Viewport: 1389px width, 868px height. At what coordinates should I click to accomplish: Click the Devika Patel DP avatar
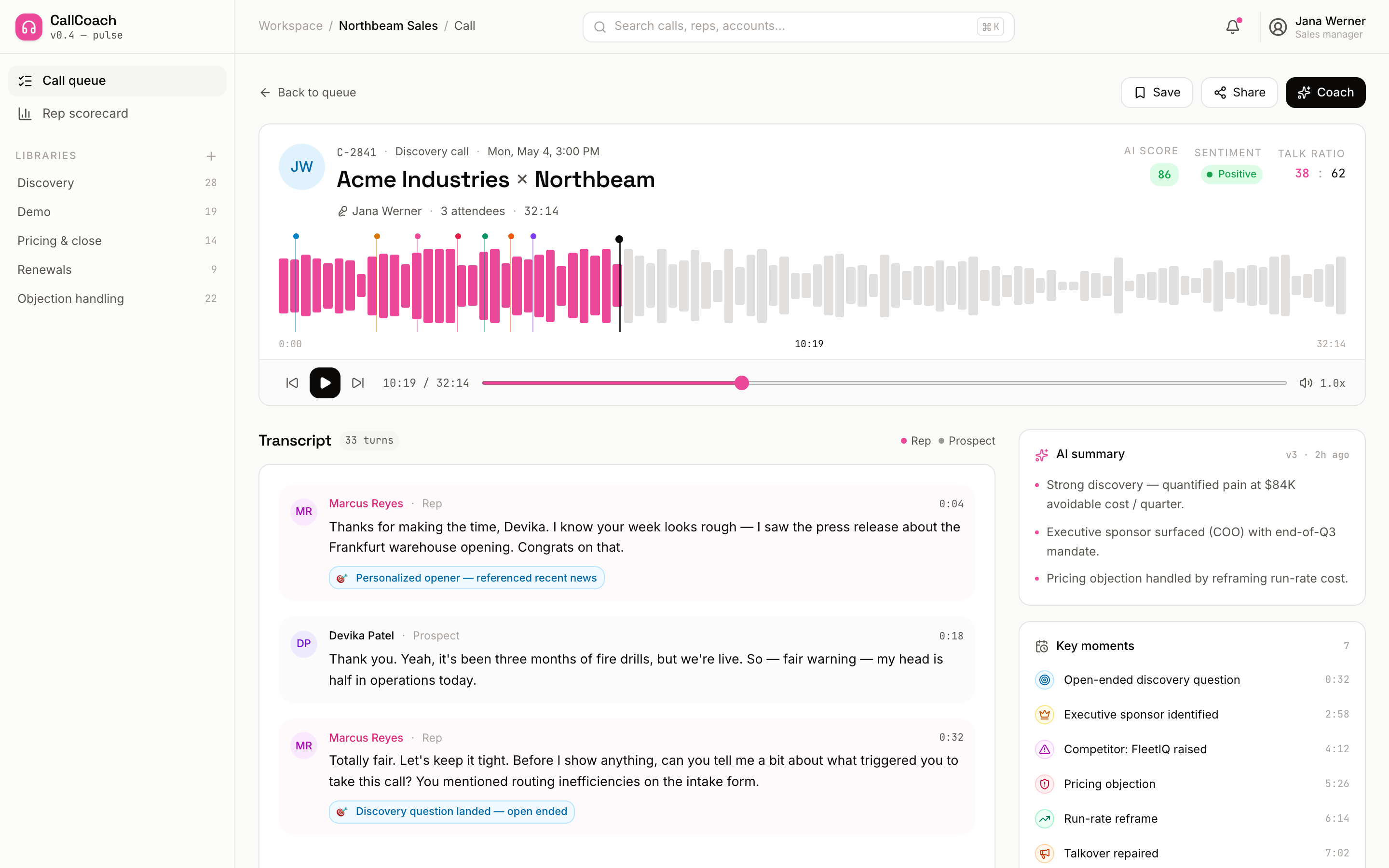[x=304, y=644]
